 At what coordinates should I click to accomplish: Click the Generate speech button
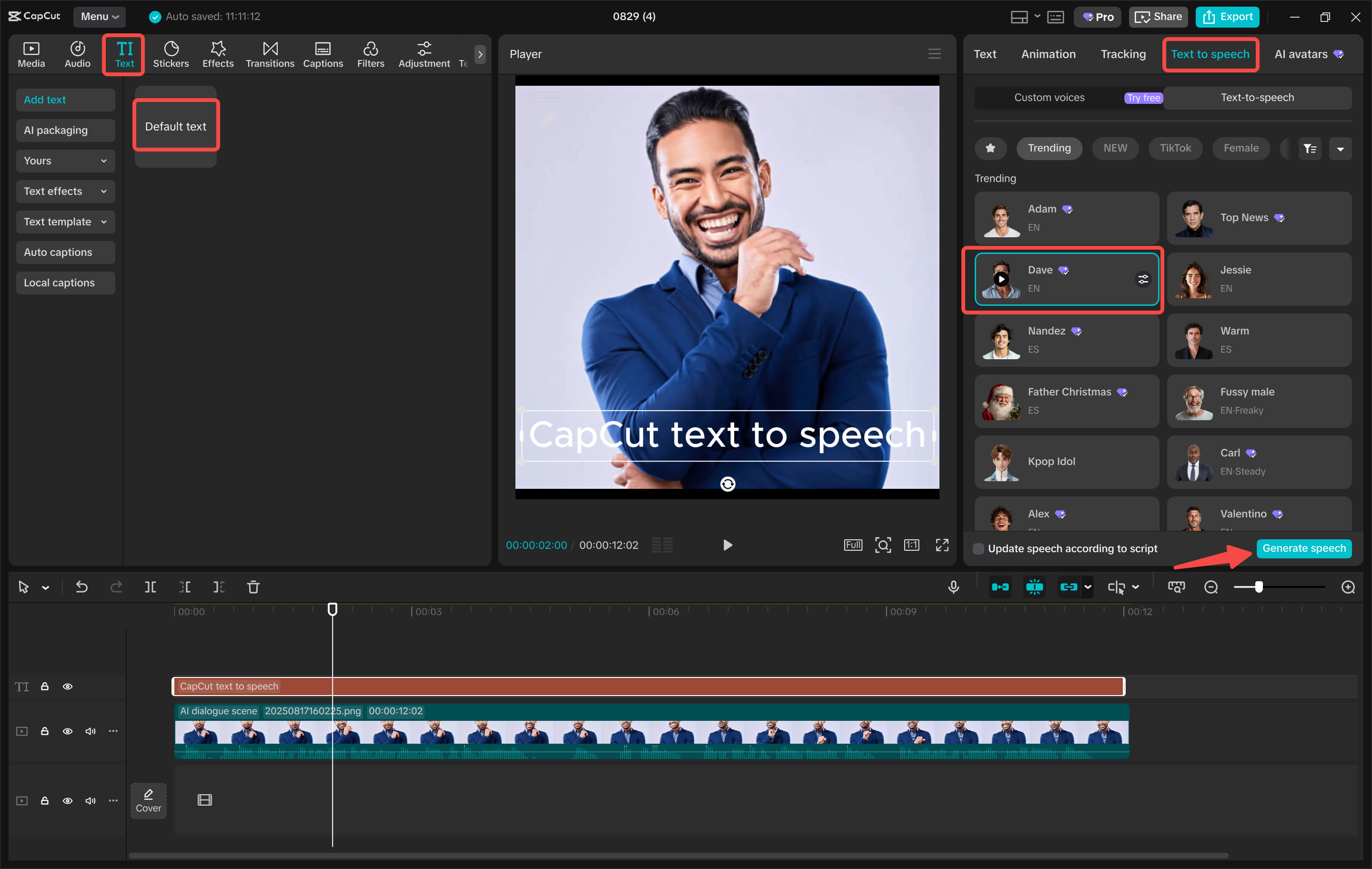click(x=1303, y=548)
